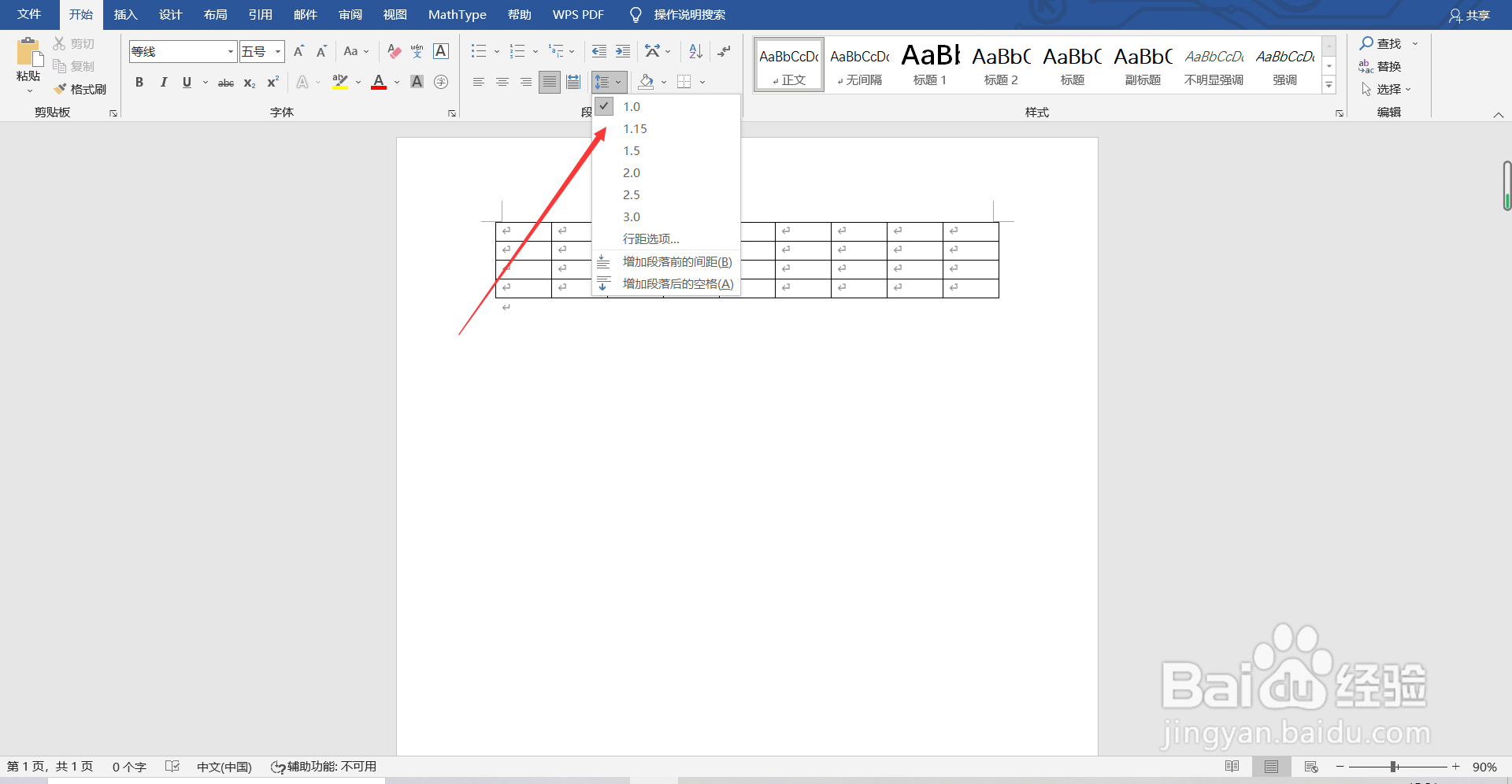Choose 1.15 line spacing

tap(666, 128)
